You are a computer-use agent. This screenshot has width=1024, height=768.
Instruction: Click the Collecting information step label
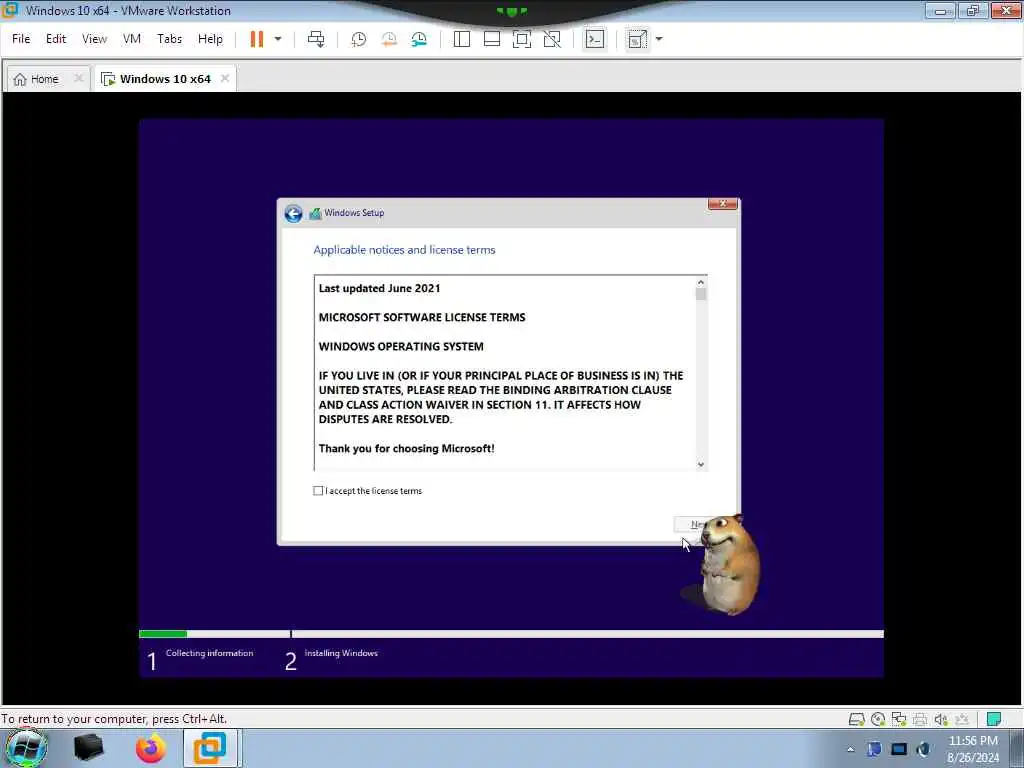point(209,653)
